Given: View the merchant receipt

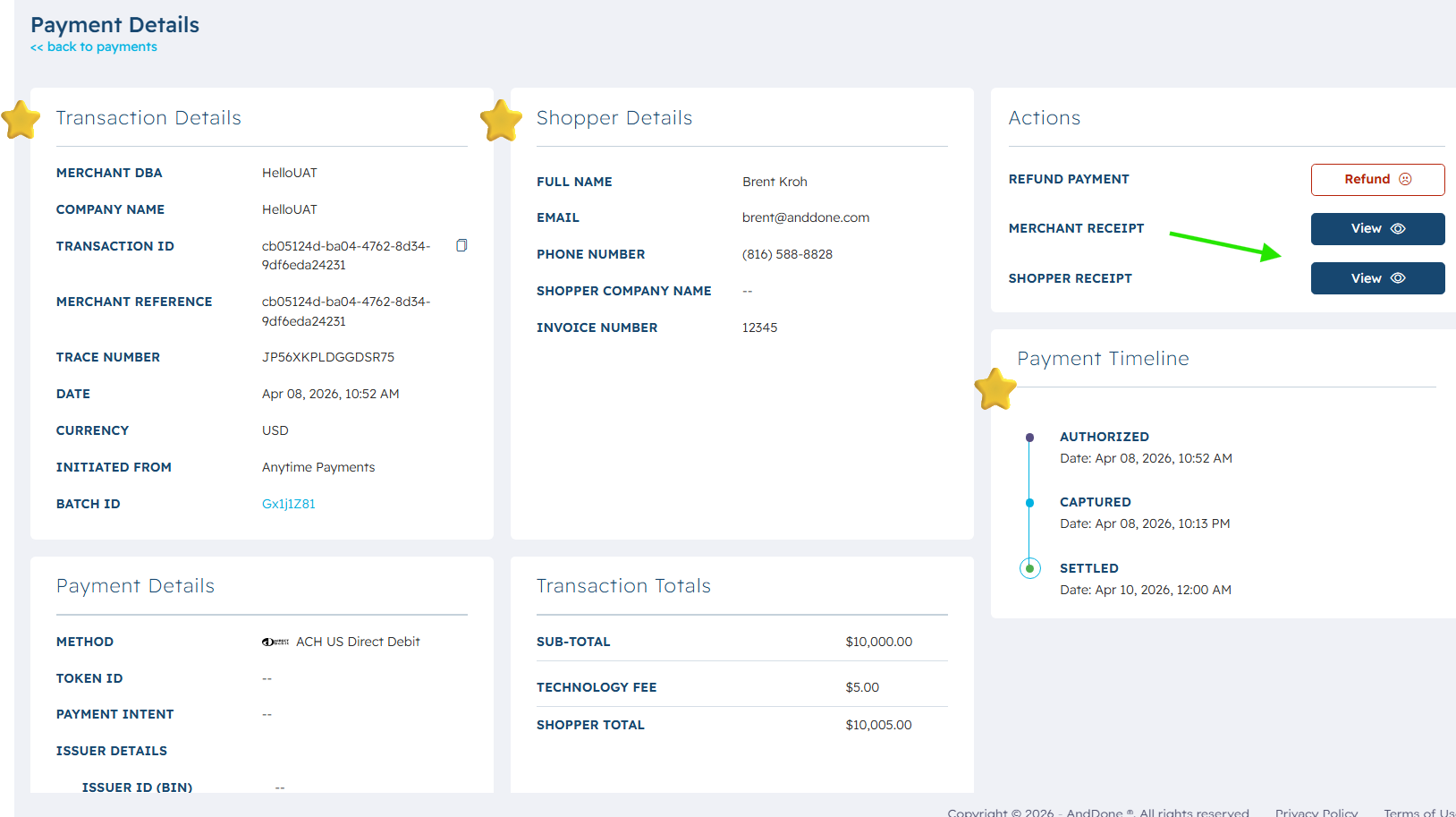Looking at the screenshot, I should (x=1377, y=229).
